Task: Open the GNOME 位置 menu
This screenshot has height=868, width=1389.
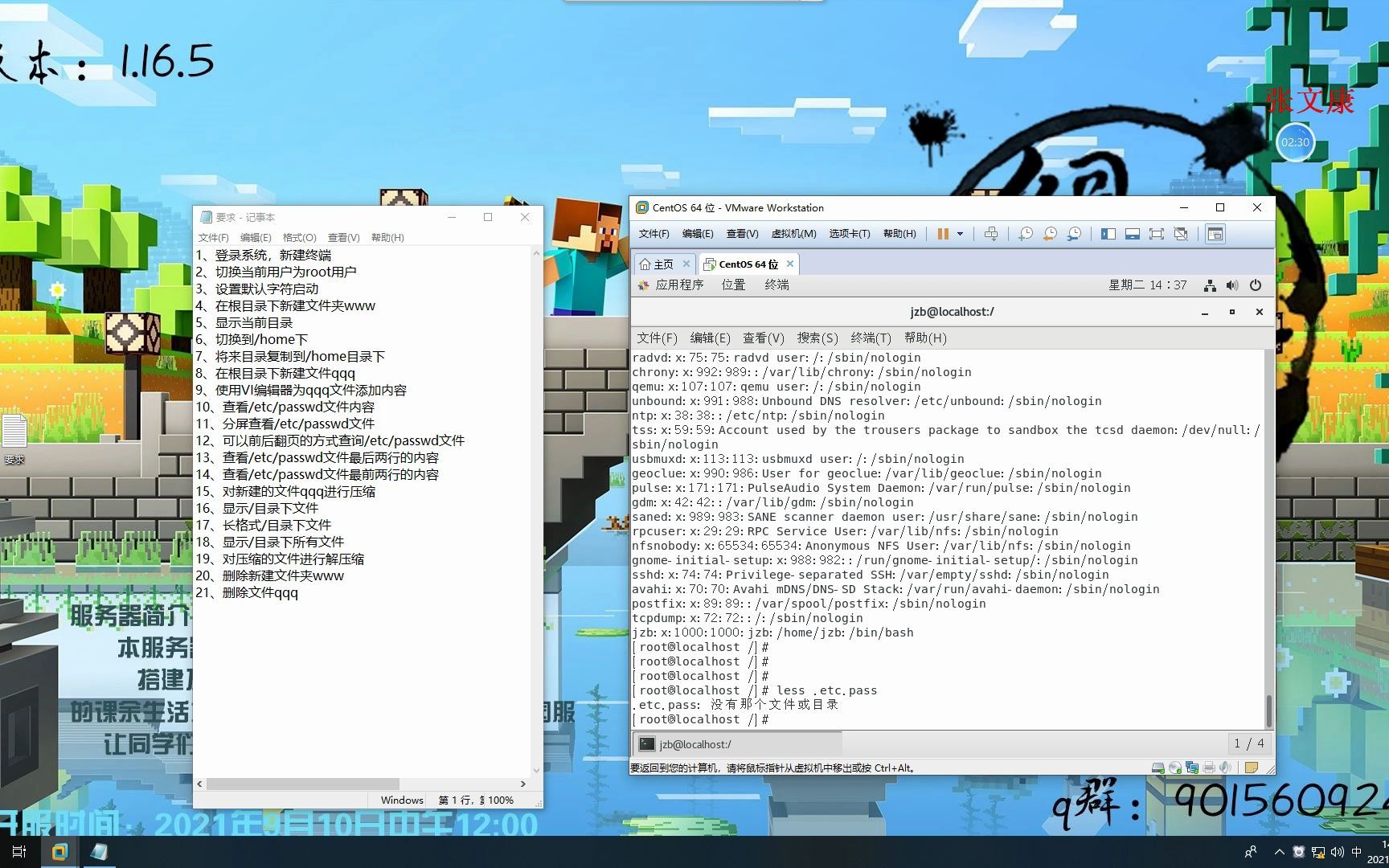Action: pyautogui.click(x=733, y=285)
